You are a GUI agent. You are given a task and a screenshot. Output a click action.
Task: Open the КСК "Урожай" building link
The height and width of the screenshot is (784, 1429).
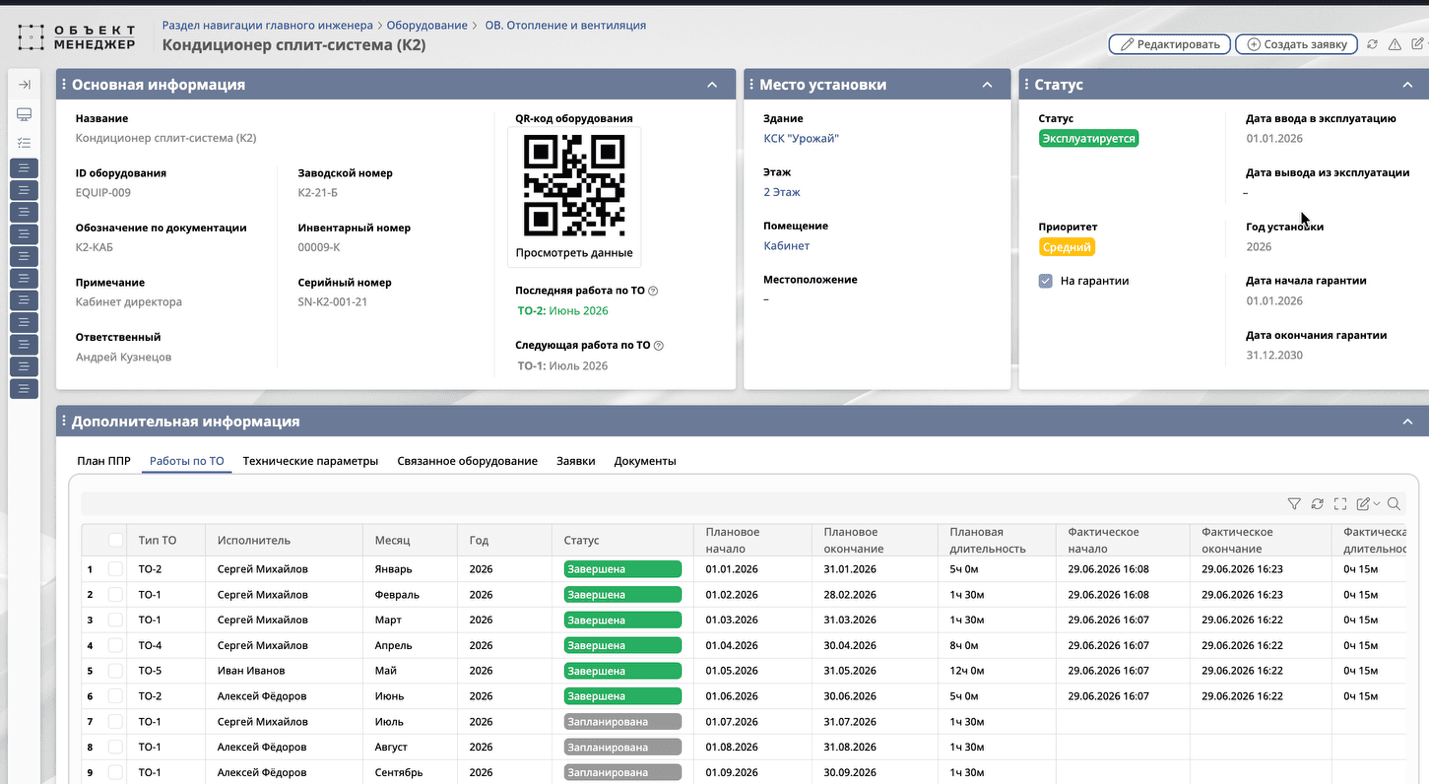801,138
